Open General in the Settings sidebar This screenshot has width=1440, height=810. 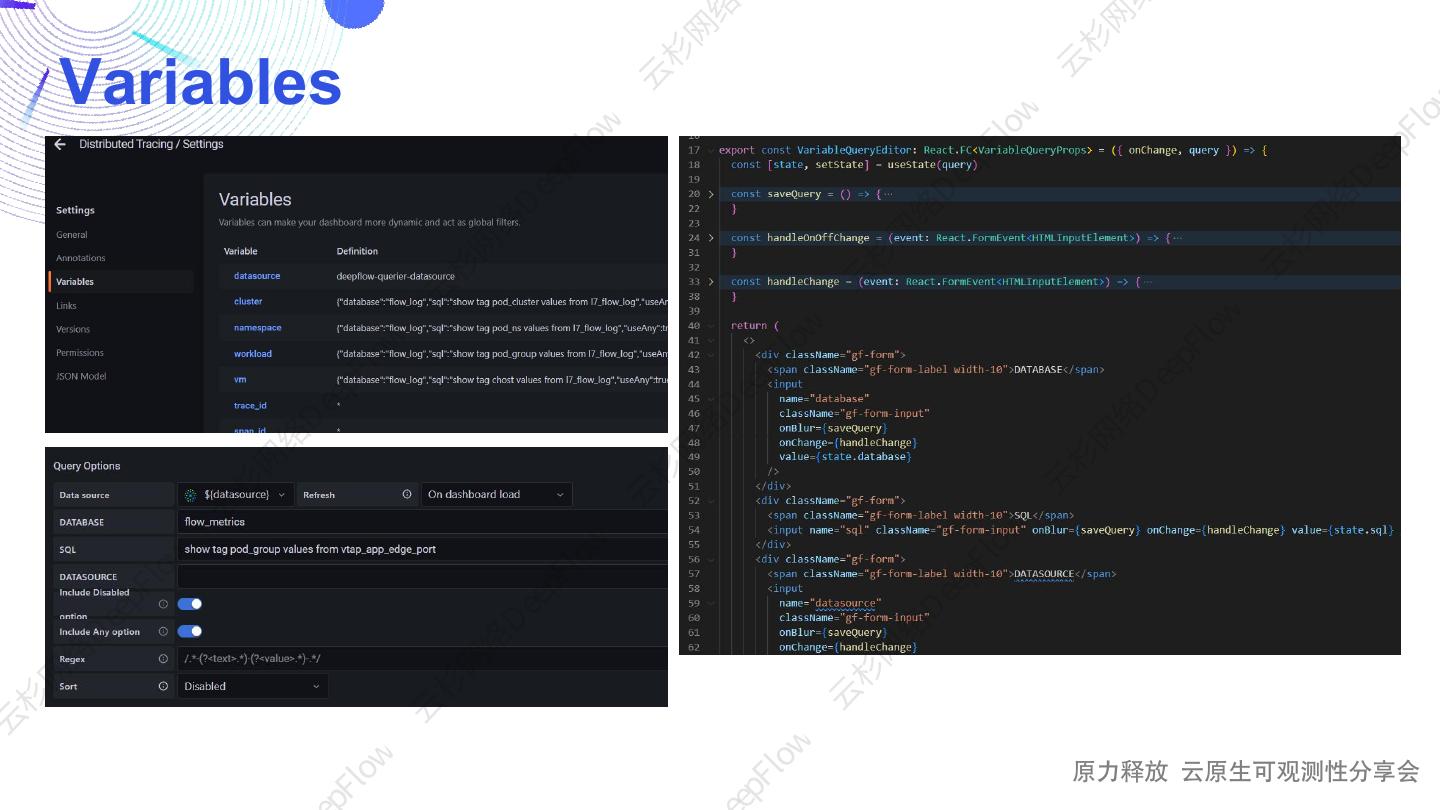72,235
